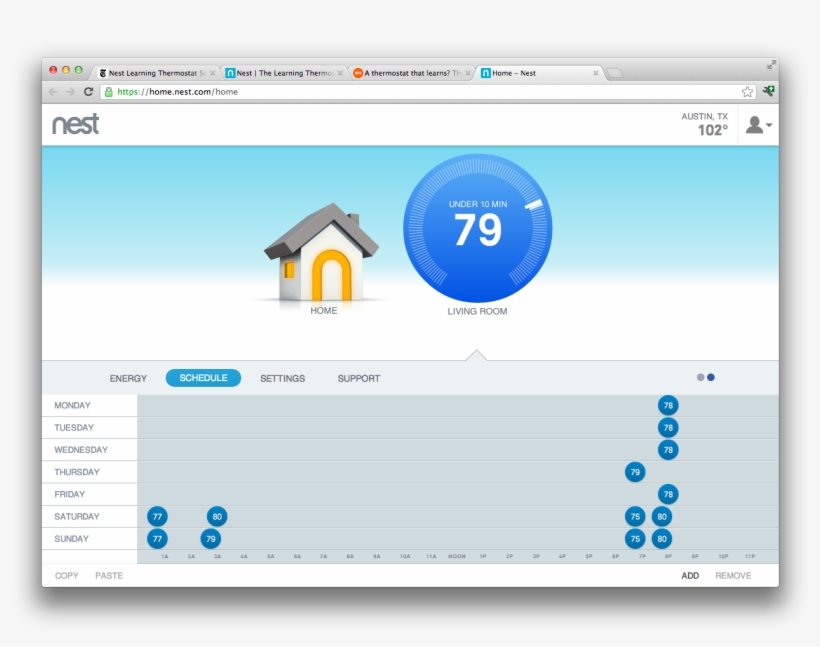Viewport: 820px width, 647px height.
Task: Click the Remove button
Action: 733,575
